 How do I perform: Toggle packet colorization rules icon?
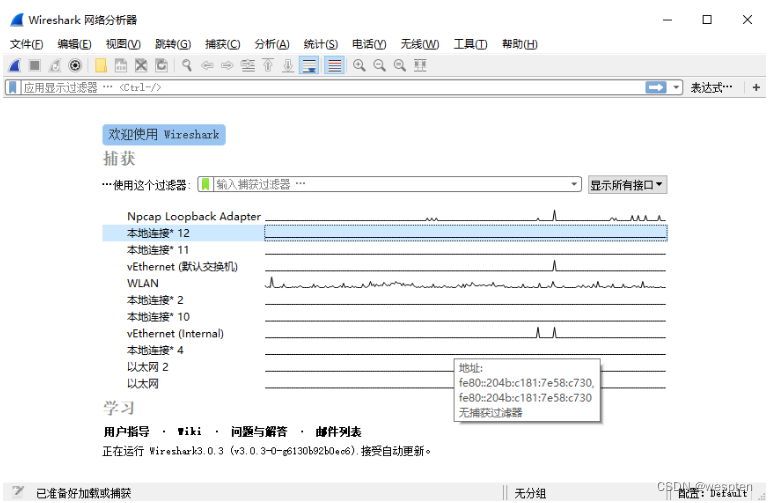[x=335, y=65]
